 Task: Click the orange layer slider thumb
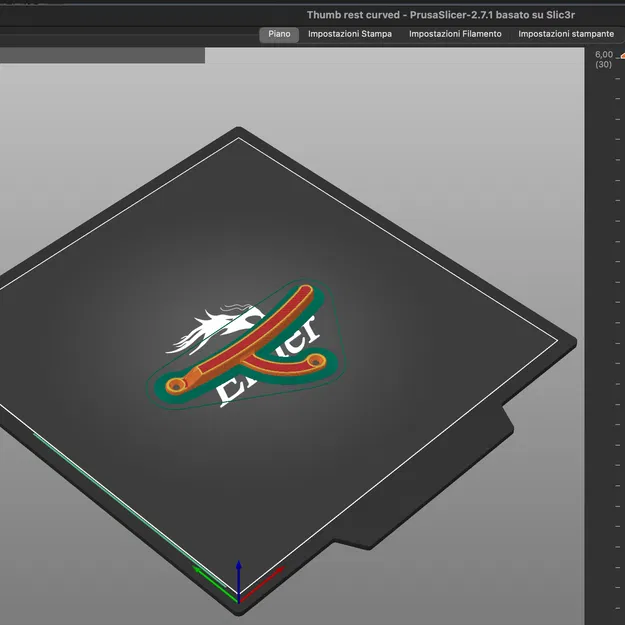pos(622,57)
